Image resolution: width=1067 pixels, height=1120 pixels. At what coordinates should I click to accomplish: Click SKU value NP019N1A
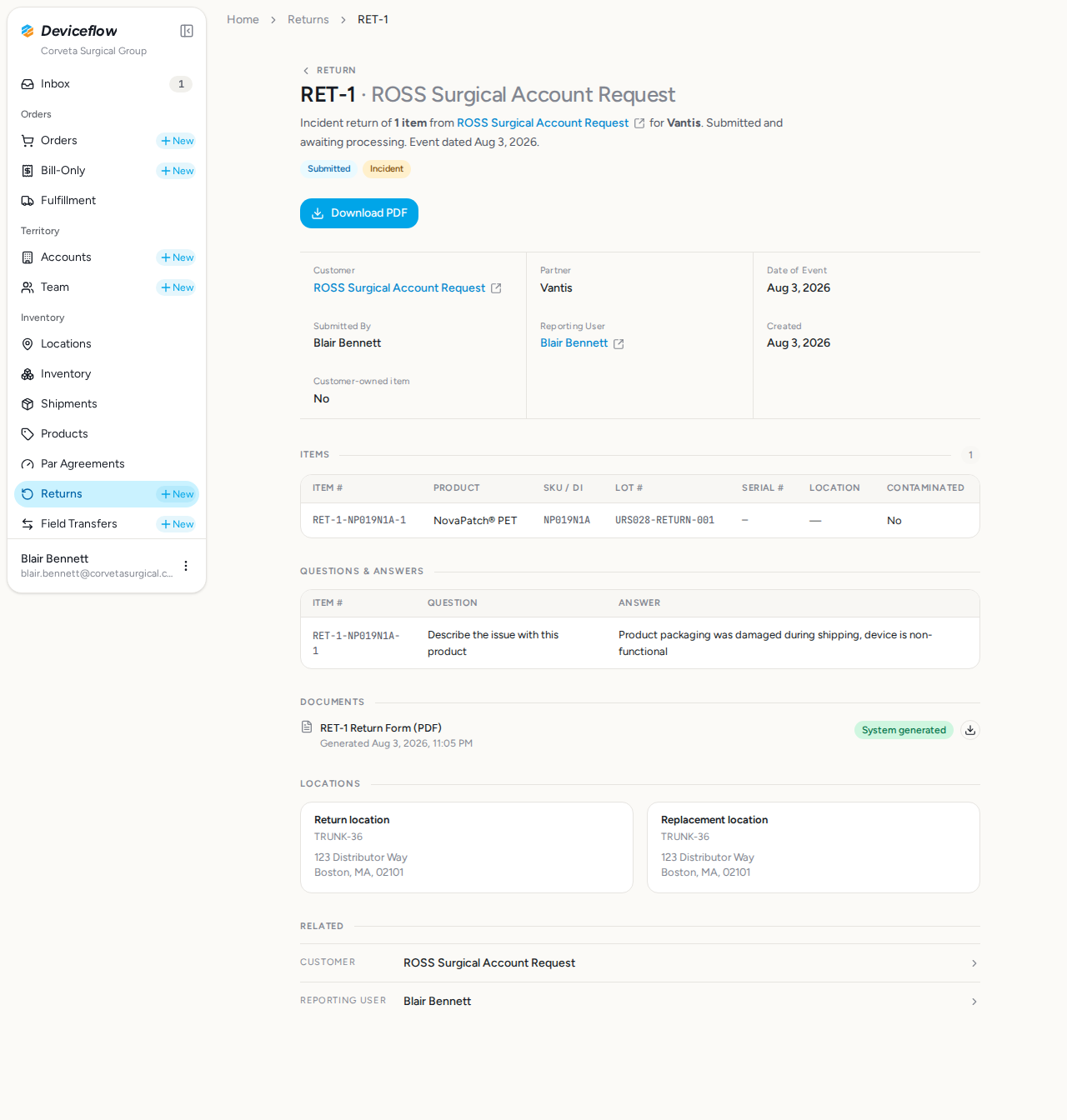[567, 520]
